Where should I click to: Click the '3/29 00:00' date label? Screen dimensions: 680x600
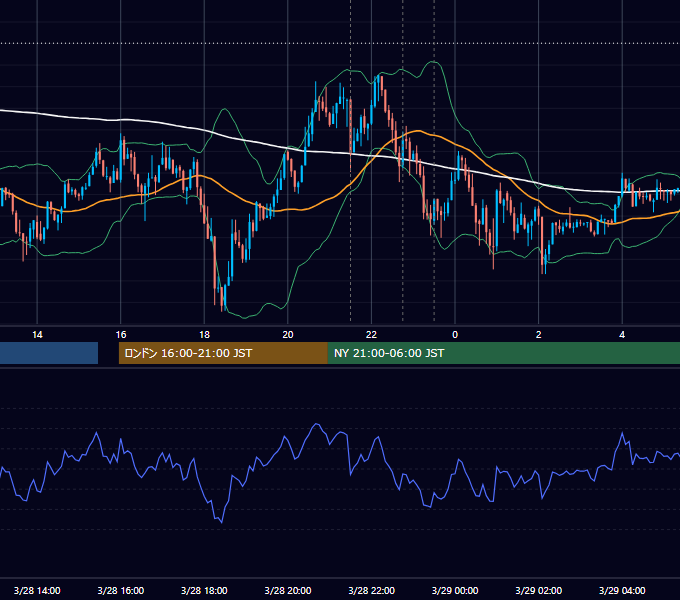pyautogui.click(x=455, y=590)
